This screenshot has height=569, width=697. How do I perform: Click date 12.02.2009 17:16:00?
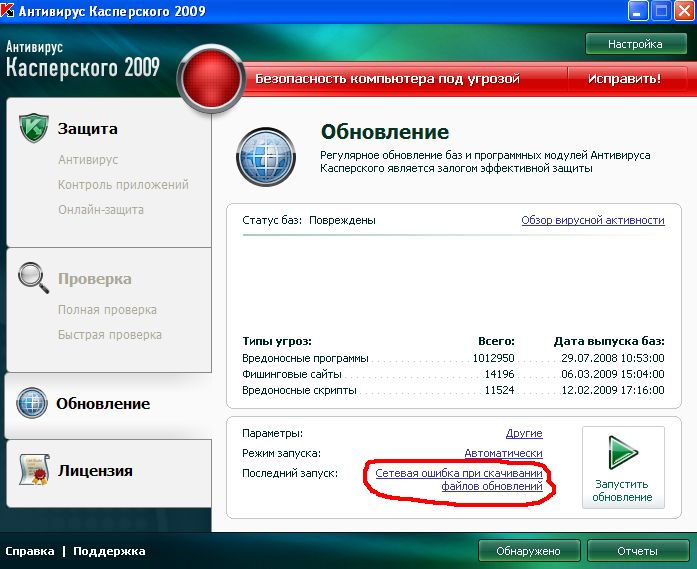(x=613, y=390)
